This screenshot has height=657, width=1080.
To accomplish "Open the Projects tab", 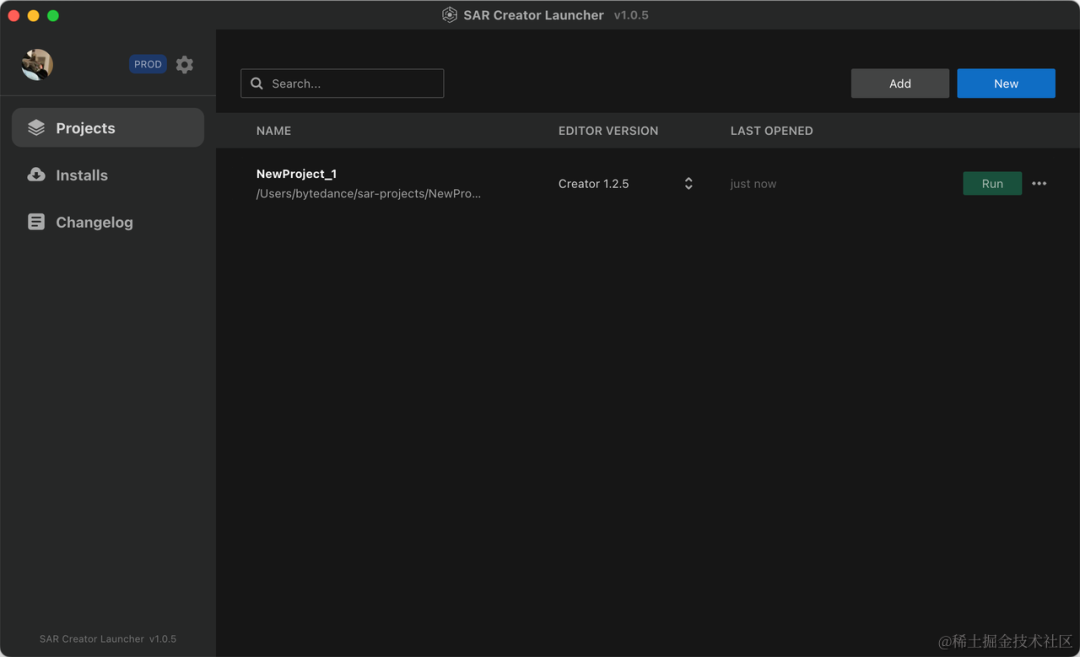I will click(108, 127).
